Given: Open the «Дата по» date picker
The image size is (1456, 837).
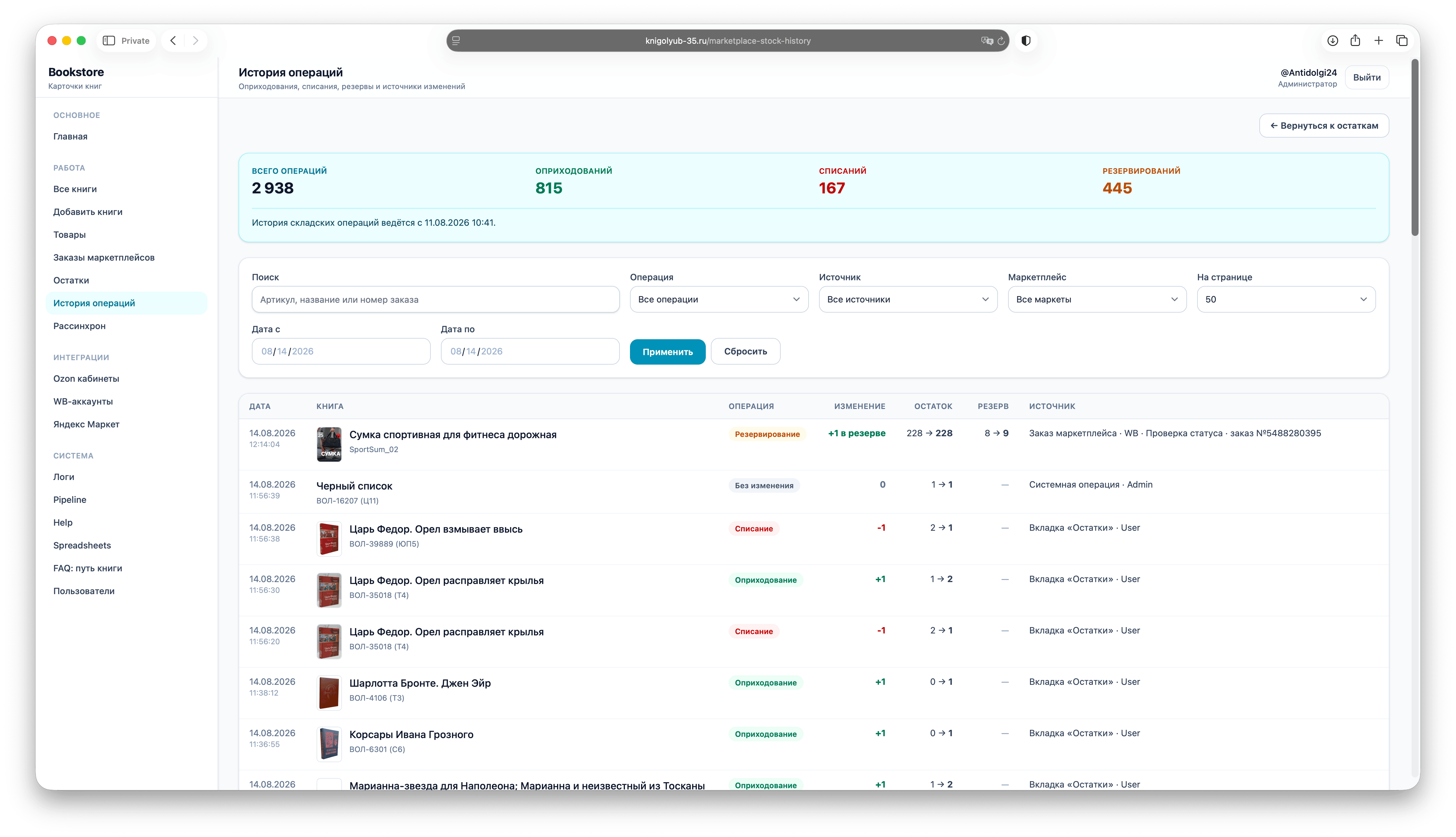Looking at the screenshot, I should point(530,351).
